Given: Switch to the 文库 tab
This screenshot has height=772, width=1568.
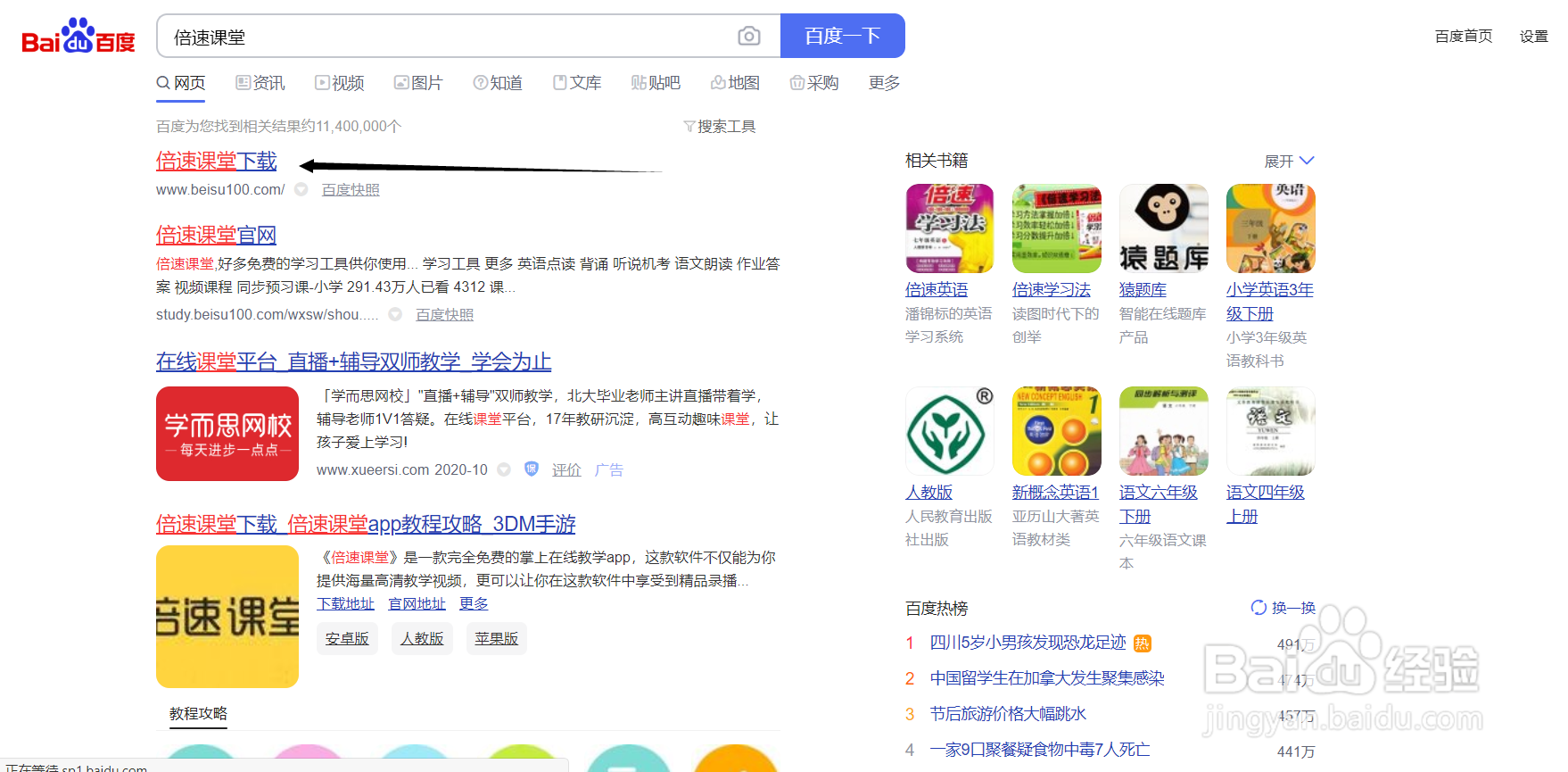Looking at the screenshot, I should [577, 83].
